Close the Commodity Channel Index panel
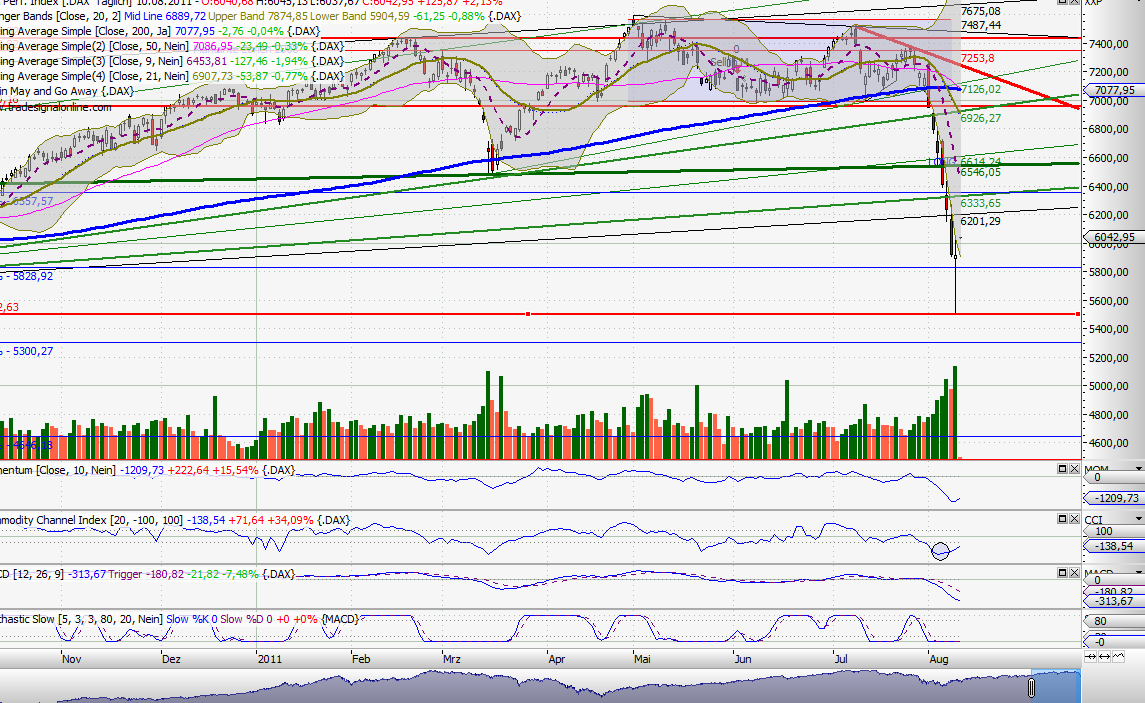This screenshot has height=703, width=1145. [1074, 519]
